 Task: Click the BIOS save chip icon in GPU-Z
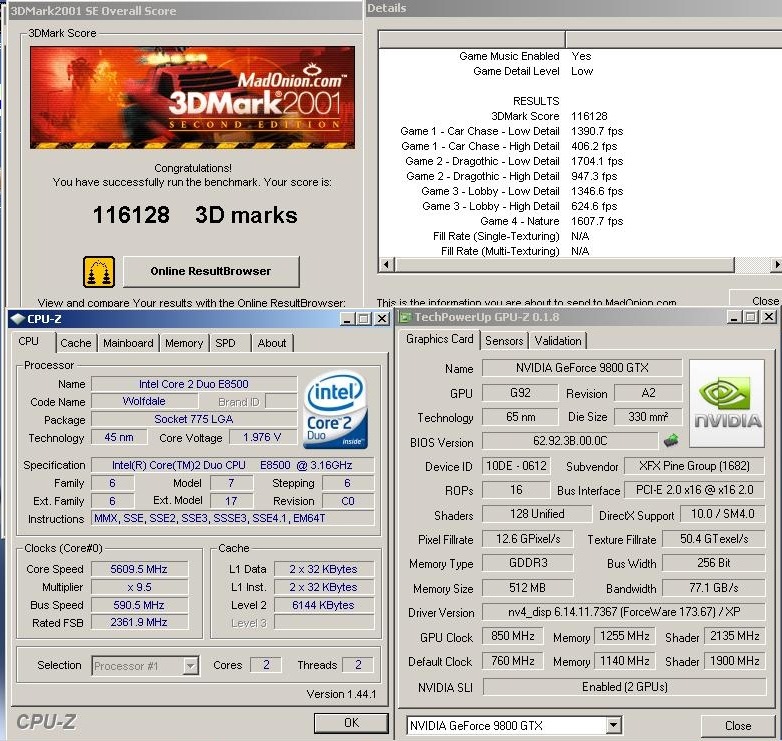click(671, 440)
